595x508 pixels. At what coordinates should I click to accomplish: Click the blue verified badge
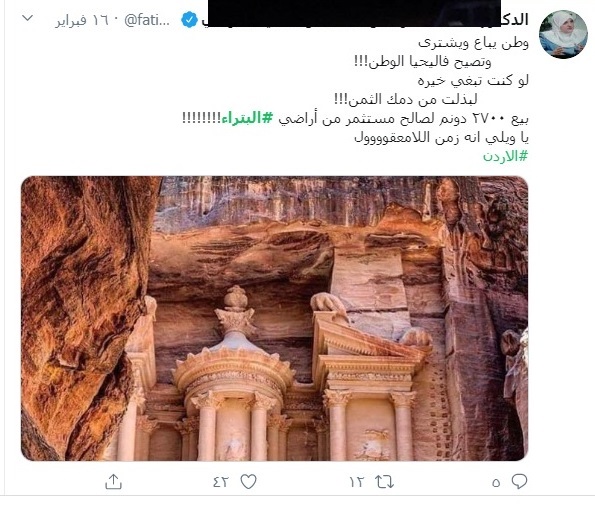pyautogui.click(x=189, y=20)
